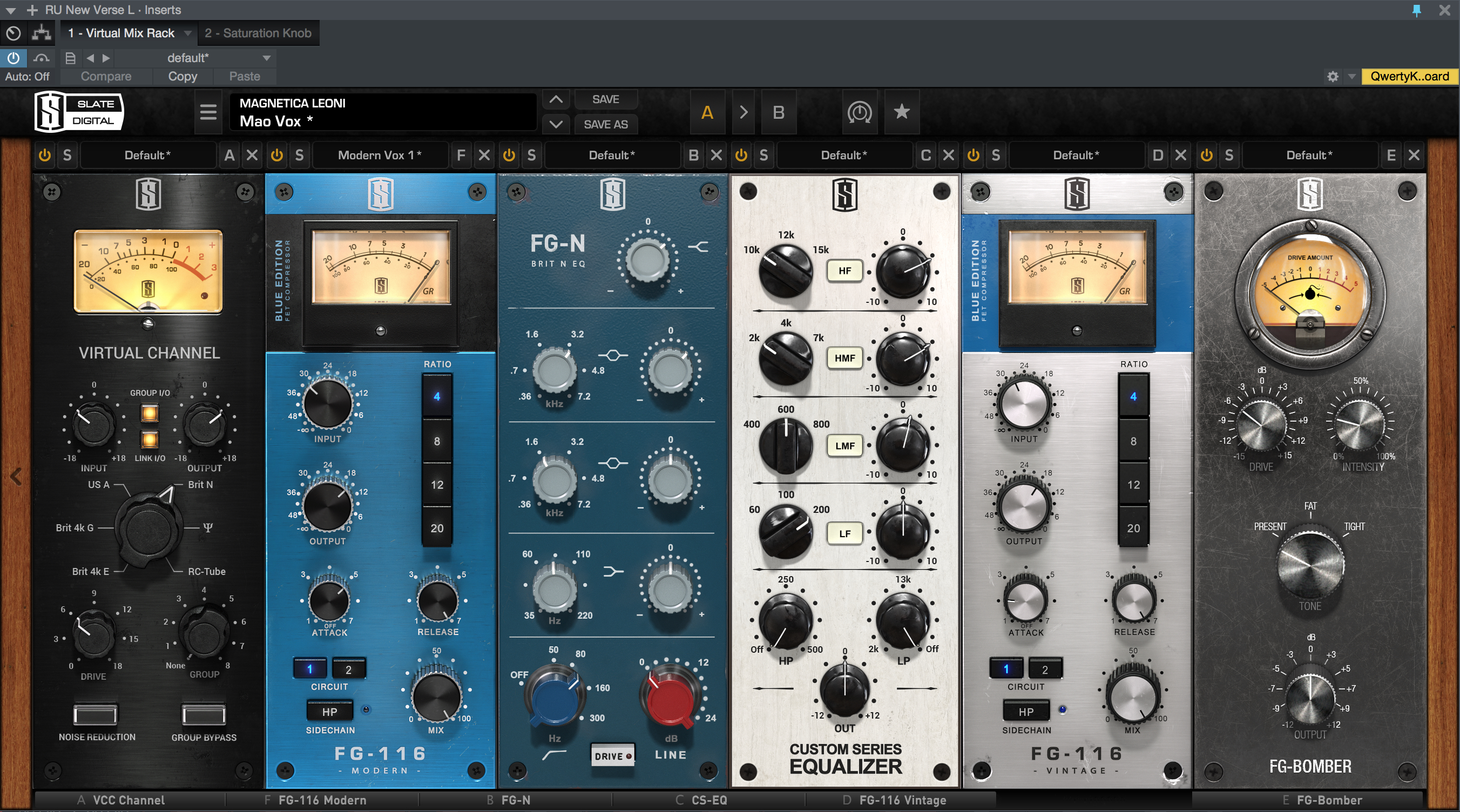1460x812 pixels.
Task: Expand the left side panel arrow
Action: click(16, 476)
